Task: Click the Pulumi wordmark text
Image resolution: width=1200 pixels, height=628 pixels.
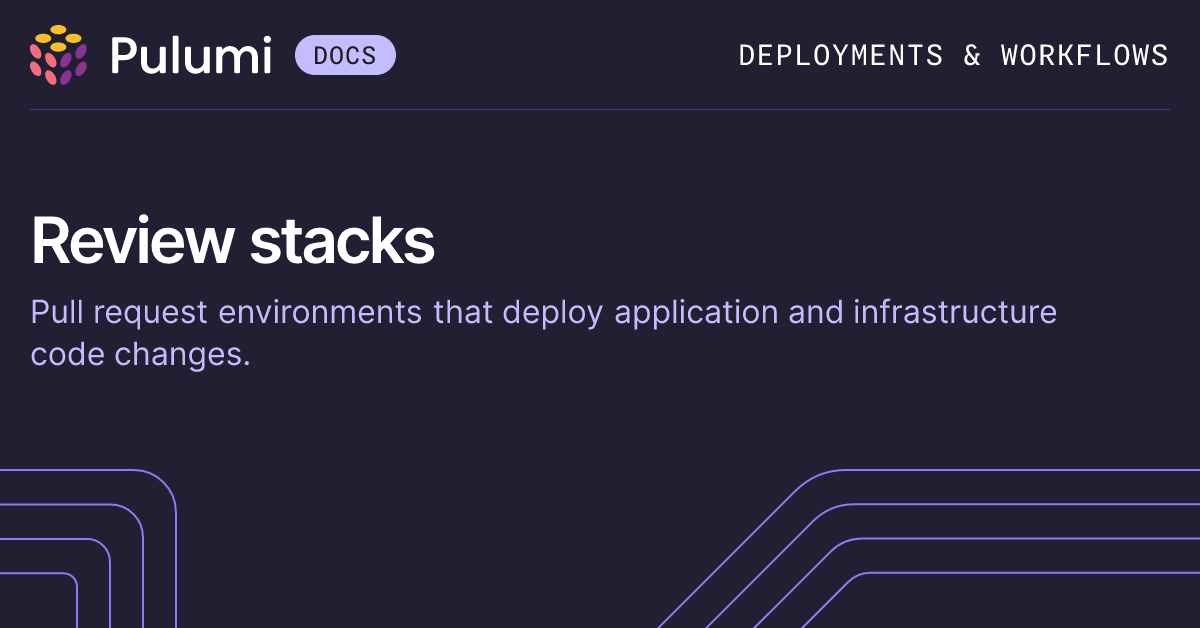Action: click(191, 55)
